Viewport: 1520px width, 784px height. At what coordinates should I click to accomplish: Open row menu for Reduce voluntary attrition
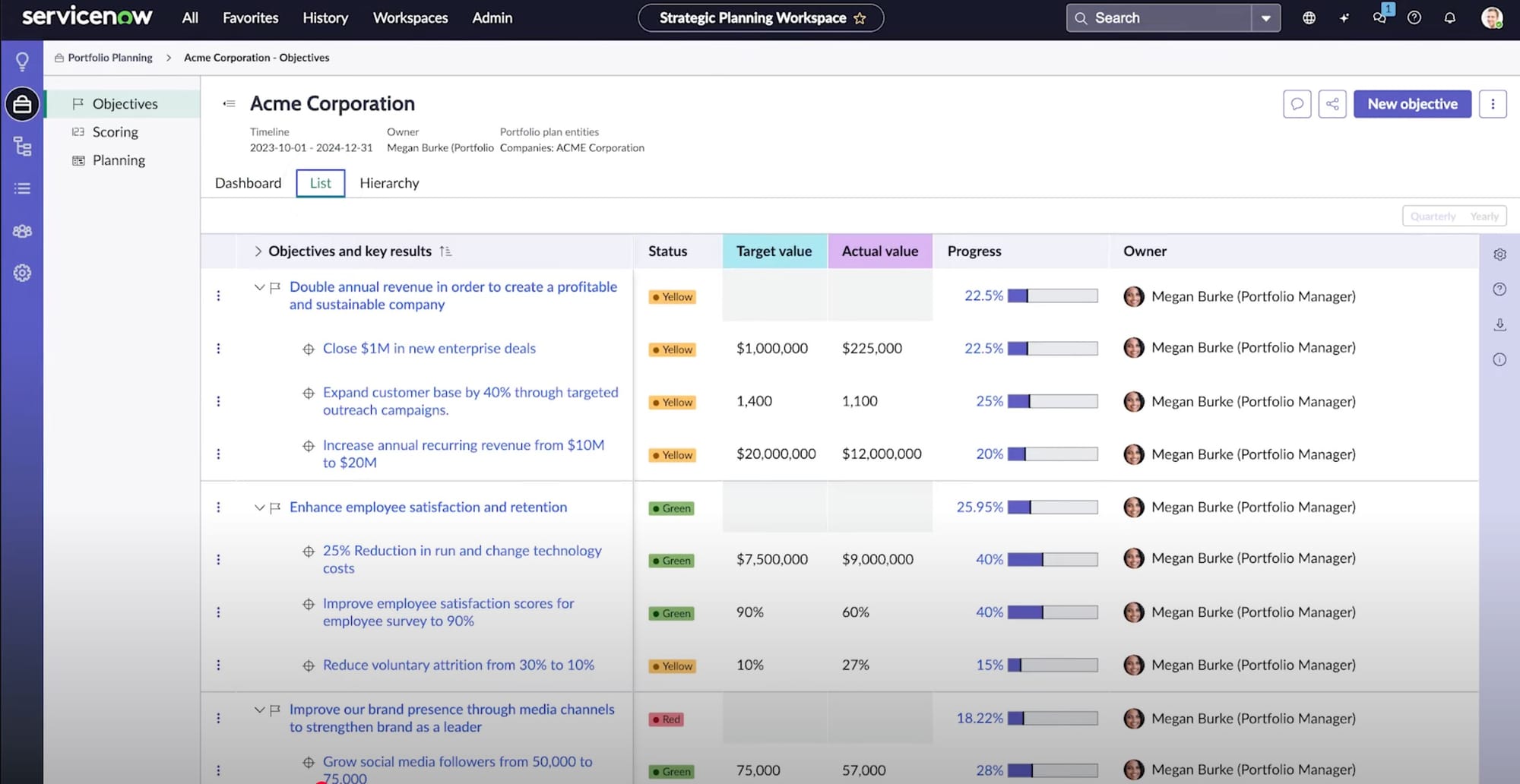pos(218,665)
